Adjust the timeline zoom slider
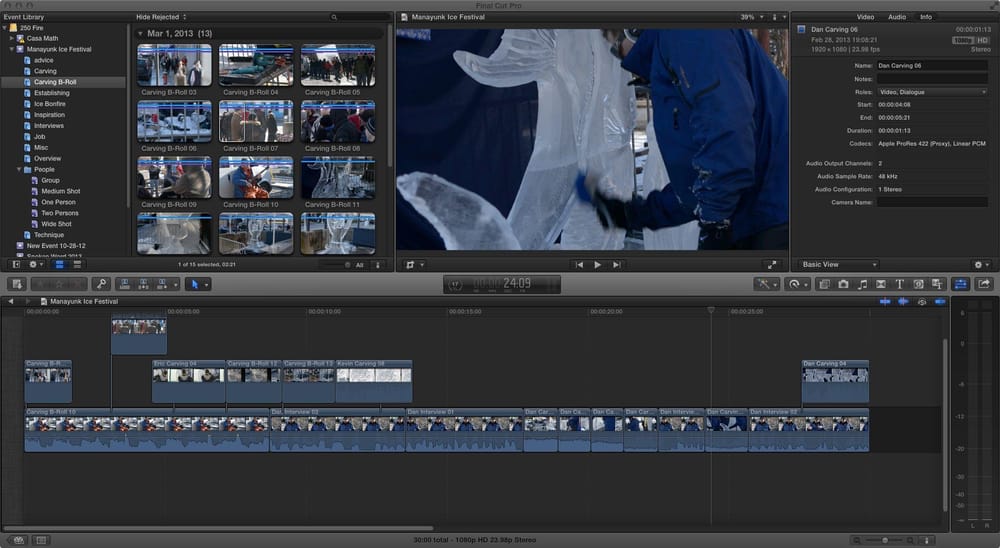 pos(884,540)
